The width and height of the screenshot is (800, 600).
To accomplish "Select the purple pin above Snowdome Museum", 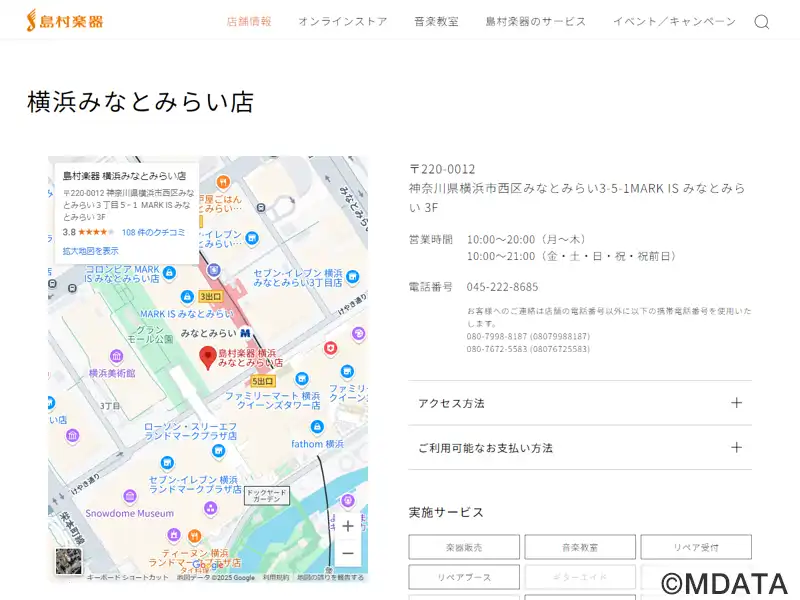I will 130,496.
